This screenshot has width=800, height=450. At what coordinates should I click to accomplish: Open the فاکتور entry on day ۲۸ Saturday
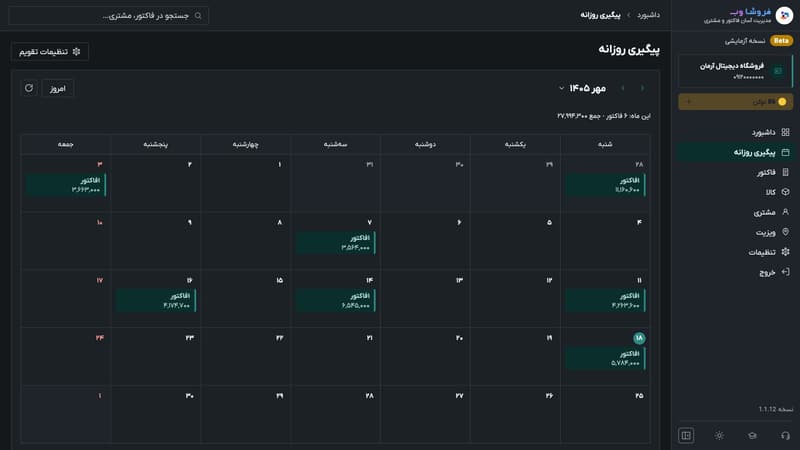(605, 185)
